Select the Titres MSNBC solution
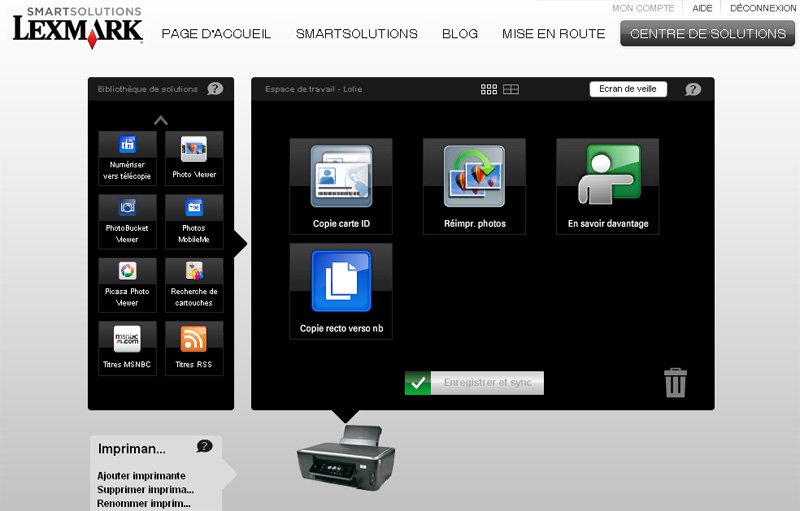Viewport: 800px width, 511px height. click(127, 348)
